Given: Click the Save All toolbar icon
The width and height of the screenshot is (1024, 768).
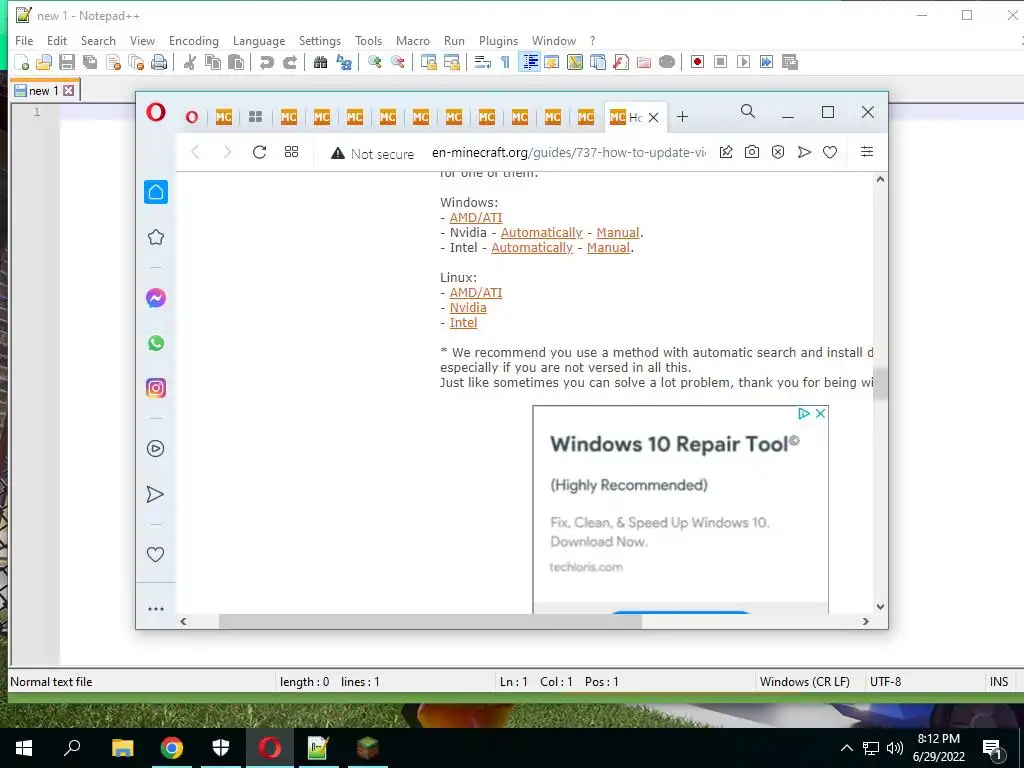Looking at the screenshot, I should [x=89, y=62].
